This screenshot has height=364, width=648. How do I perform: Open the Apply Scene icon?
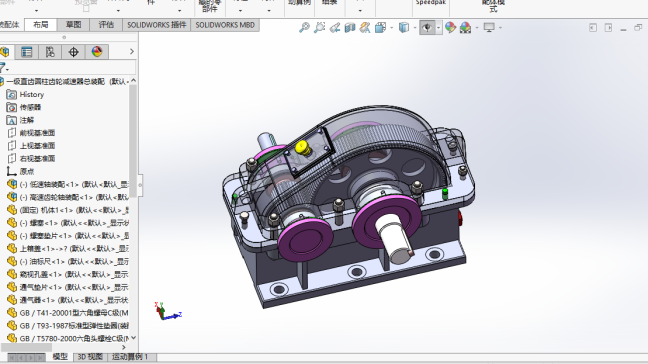pyautogui.click(x=466, y=28)
